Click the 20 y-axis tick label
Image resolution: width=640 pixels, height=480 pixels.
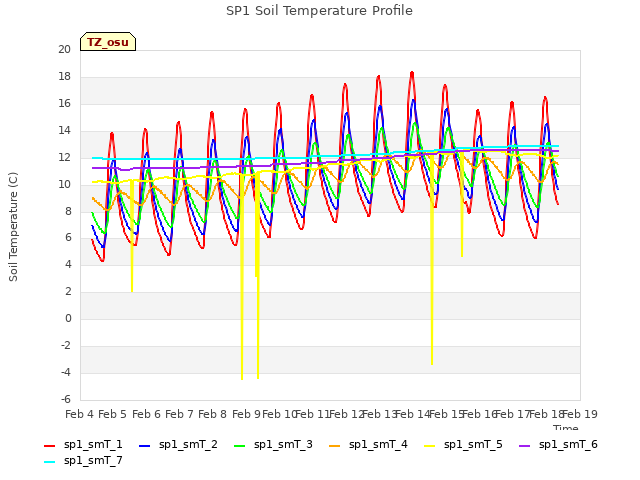pyautogui.click(x=64, y=49)
